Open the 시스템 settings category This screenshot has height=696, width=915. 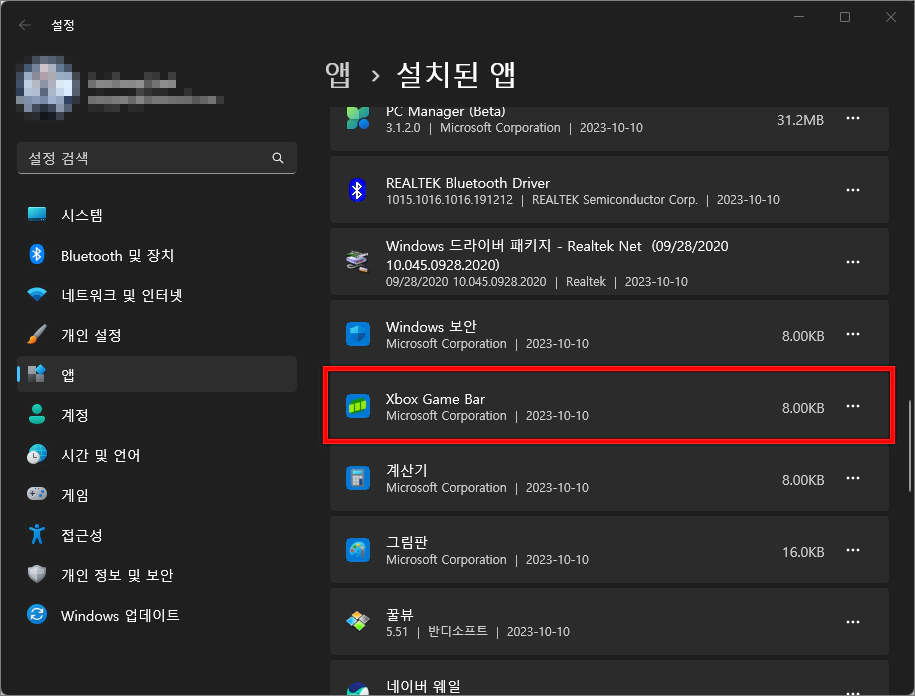click(156, 215)
